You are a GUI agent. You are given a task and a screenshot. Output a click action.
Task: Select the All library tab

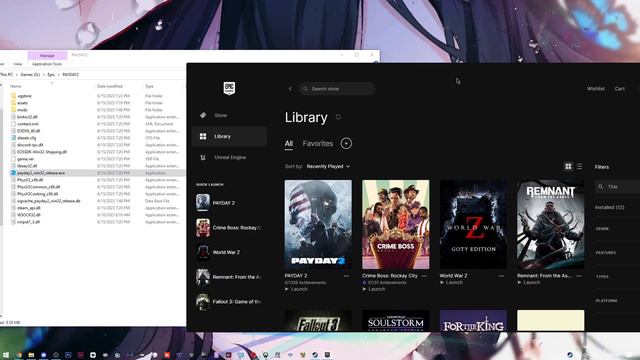click(289, 144)
